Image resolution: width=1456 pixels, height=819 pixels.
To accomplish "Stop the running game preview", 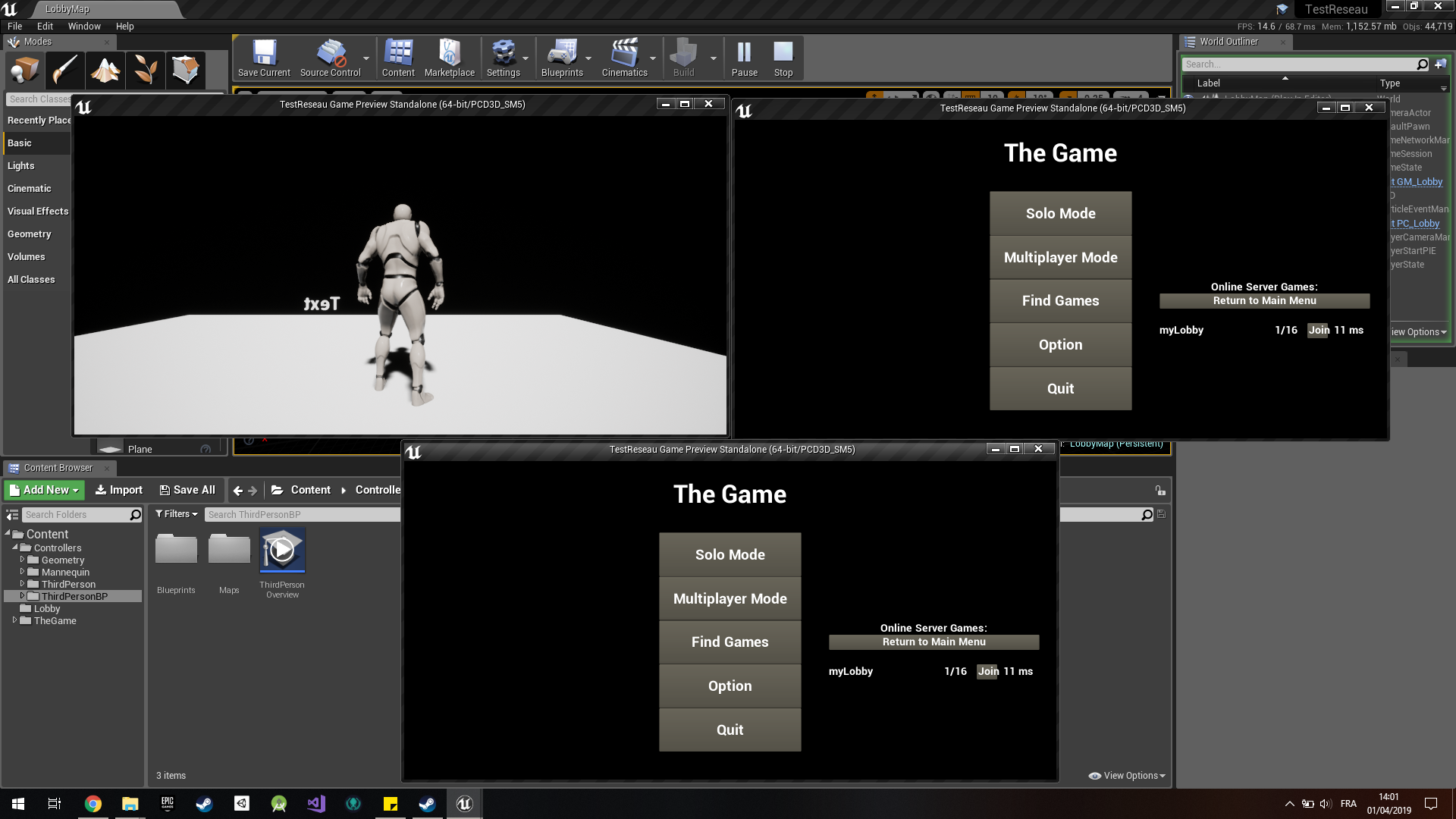I will (783, 57).
